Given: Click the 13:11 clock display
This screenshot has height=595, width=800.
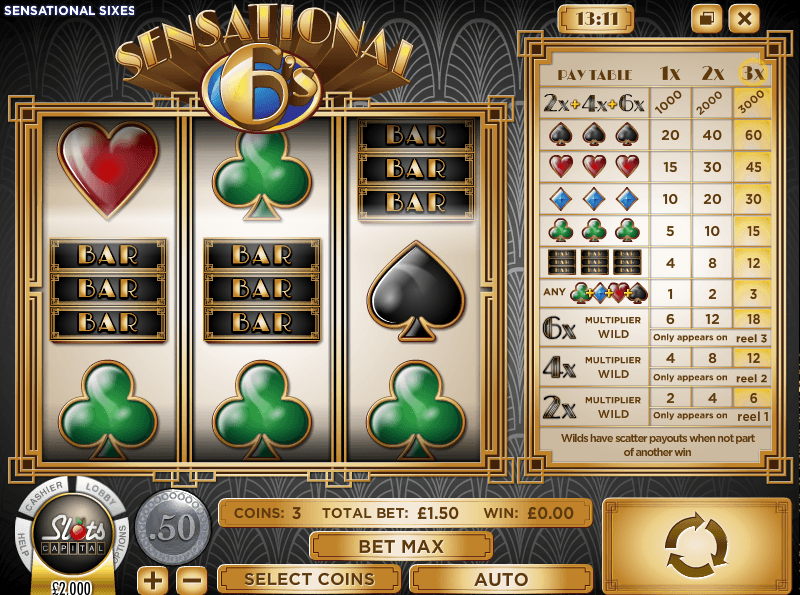Looking at the screenshot, I should pos(596,19).
